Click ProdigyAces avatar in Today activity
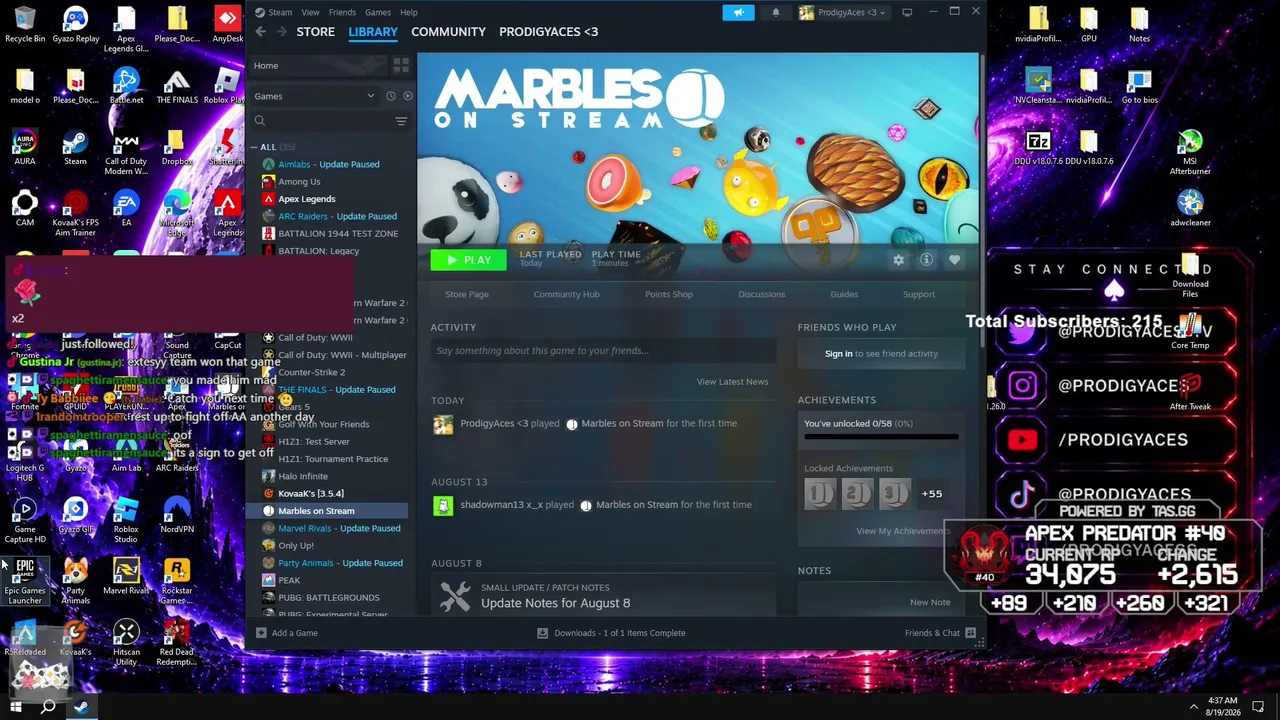Image resolution: width=1280 pixels, height=720 pixels. click(442, 424)
